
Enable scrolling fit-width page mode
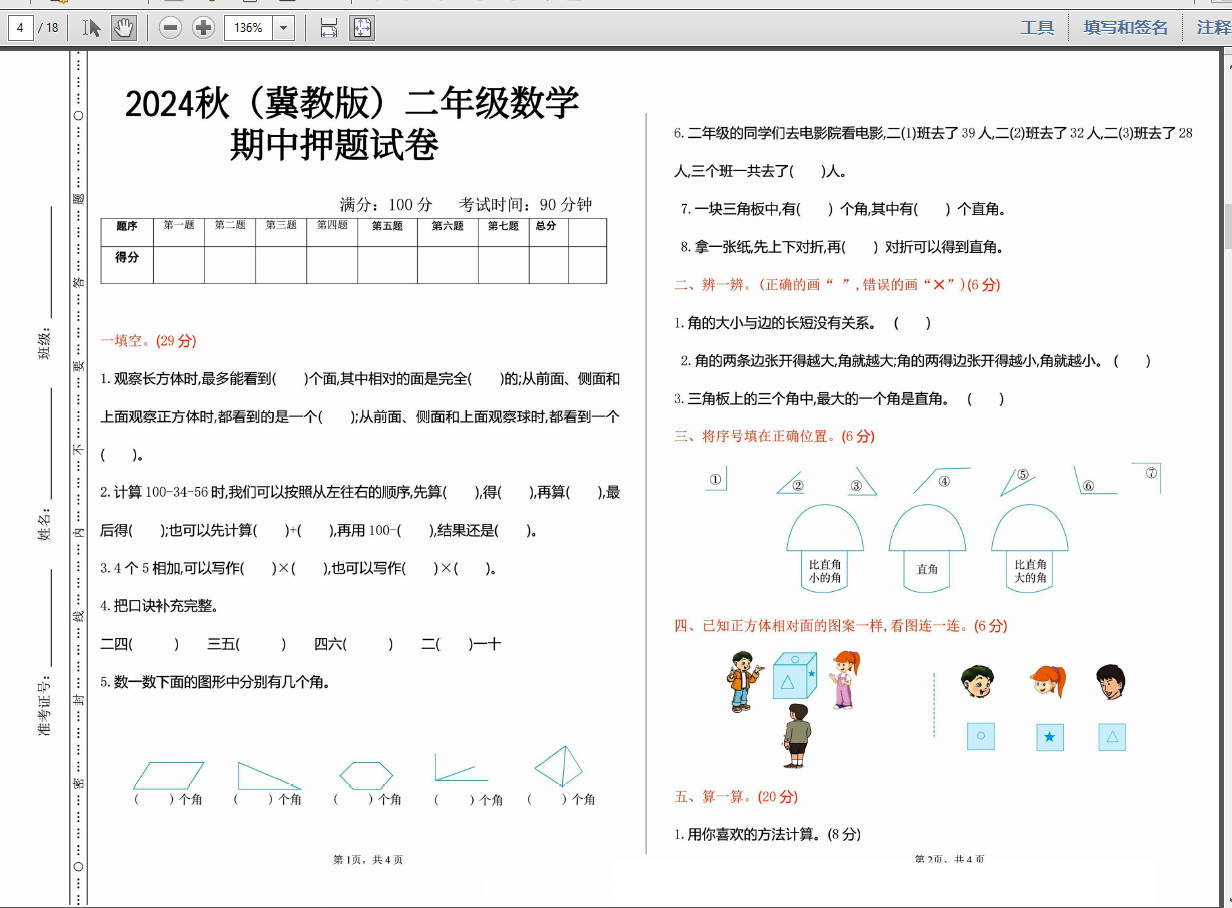[329, 28]
